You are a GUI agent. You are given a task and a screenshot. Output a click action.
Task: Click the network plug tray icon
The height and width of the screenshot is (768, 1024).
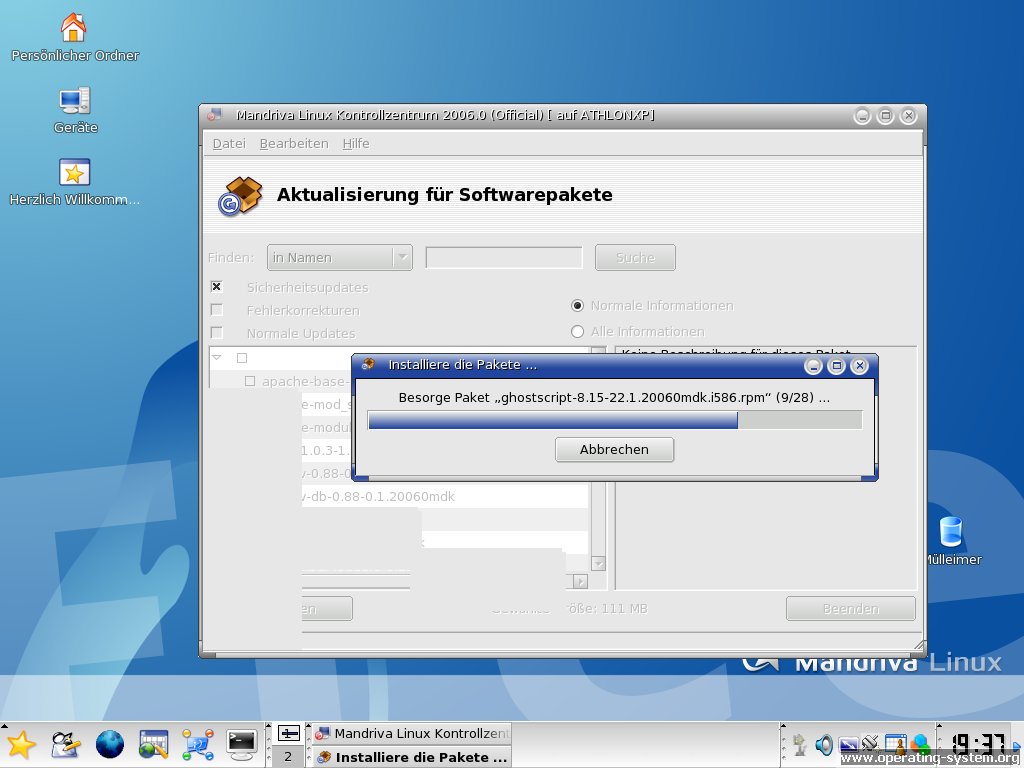point(871,744)
